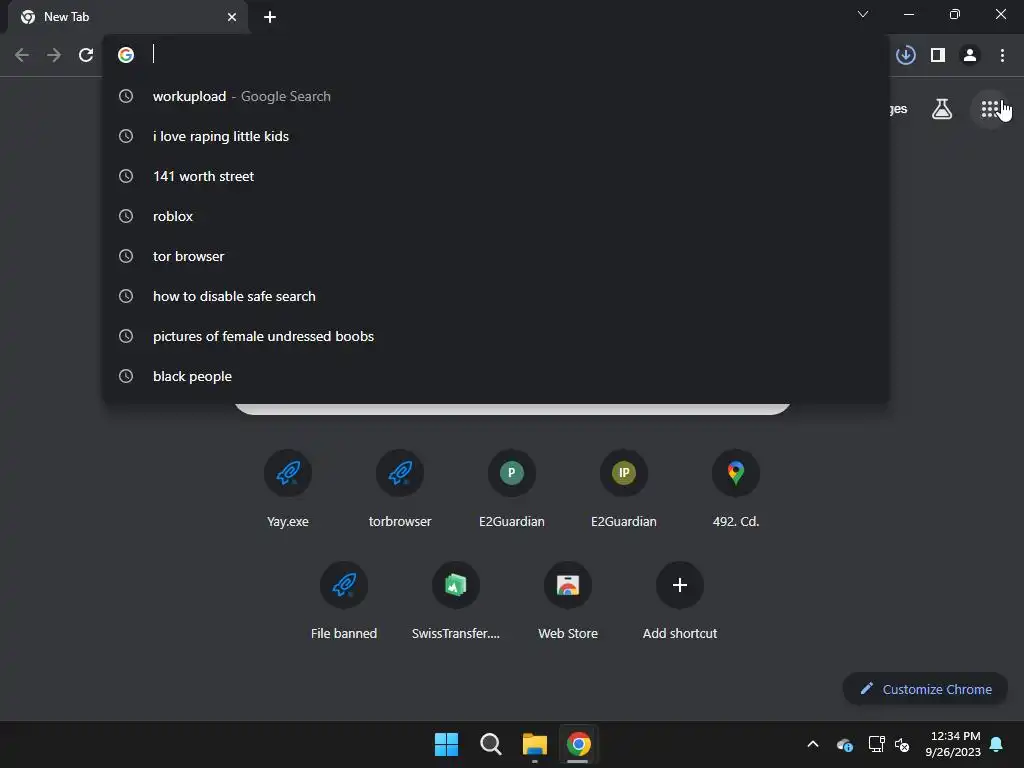Show hidden system tray icons
Image resolution: width=1024 pixels, height=768 pixels.
pos(813,744)
